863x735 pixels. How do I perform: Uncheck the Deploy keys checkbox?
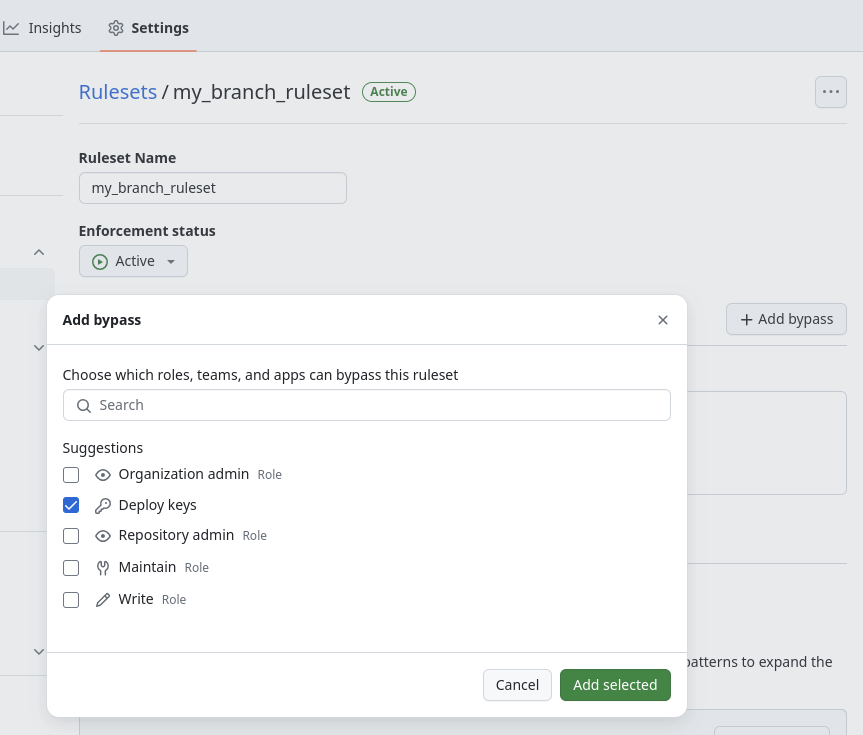(71, 505)
